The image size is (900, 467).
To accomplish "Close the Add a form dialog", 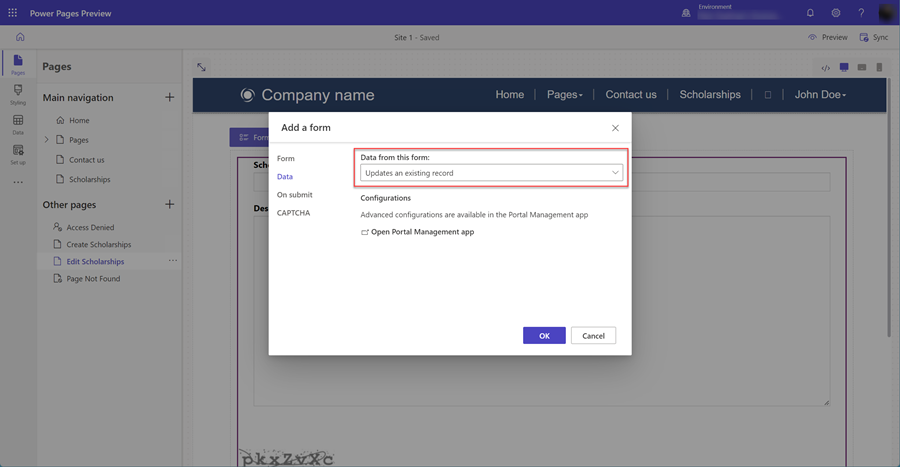I will (x=615, y=128).
